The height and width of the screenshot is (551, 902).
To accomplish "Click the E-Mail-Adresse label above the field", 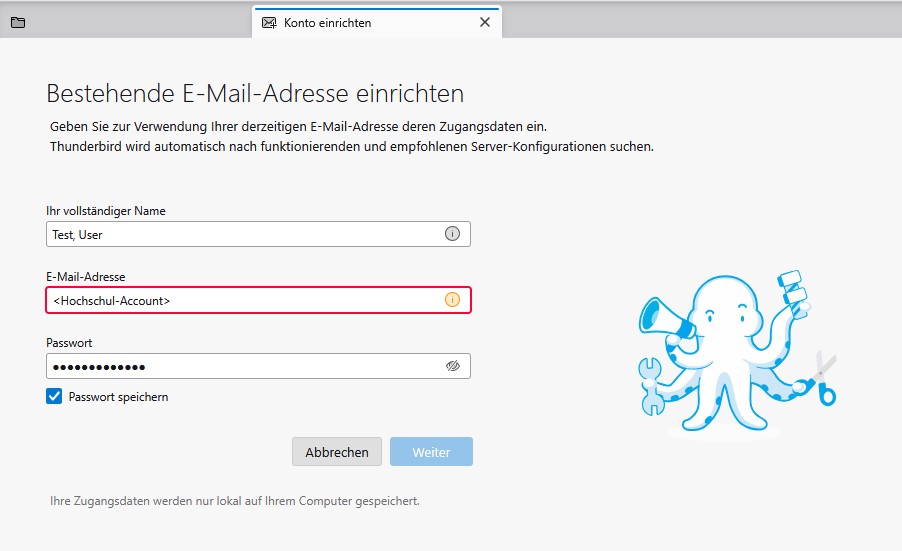I will [86, 277].
